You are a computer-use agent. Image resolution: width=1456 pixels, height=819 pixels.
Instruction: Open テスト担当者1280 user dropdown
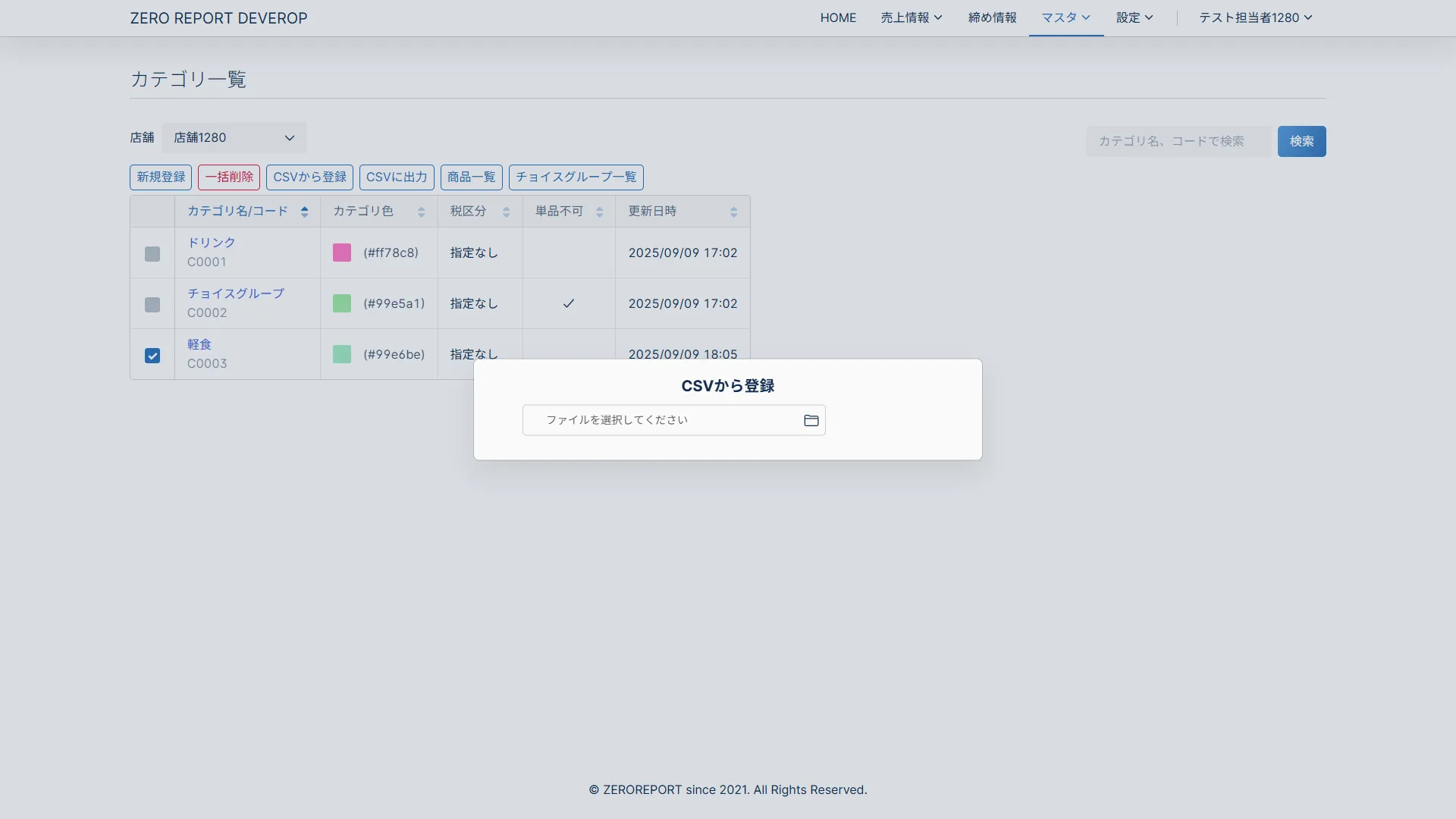[x=1255, y=17]
